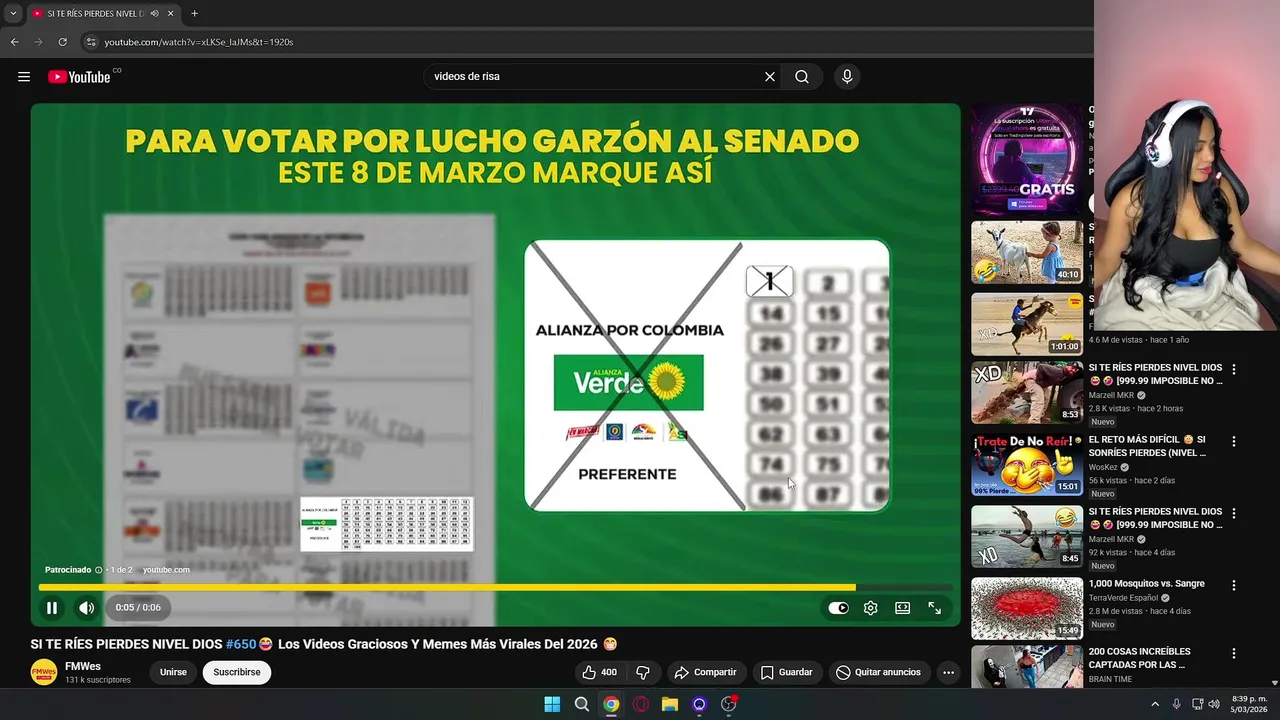Open the 1,000 Mosquitos vs. Sangre thumbnail

(x=1027, y=609)
